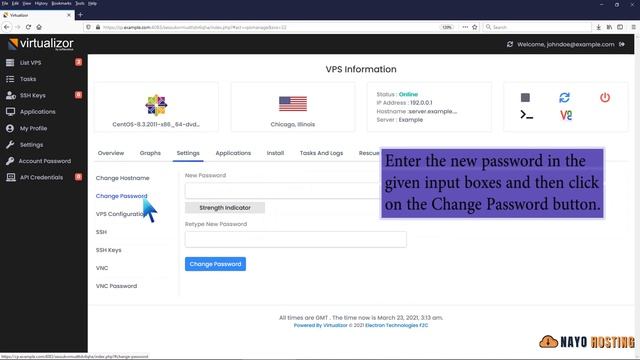Click the browser Search box
This screenshot has height=360, width=640.
click(x=537, y=27)
